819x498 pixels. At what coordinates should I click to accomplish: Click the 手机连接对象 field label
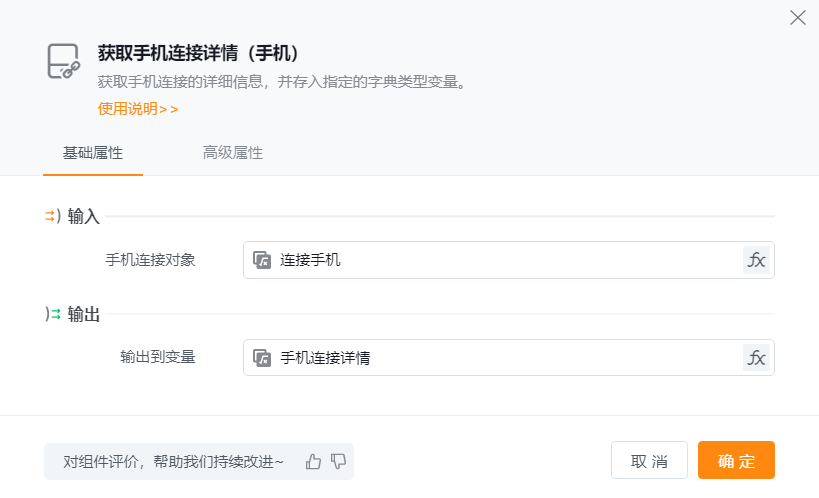coord(150,260)
